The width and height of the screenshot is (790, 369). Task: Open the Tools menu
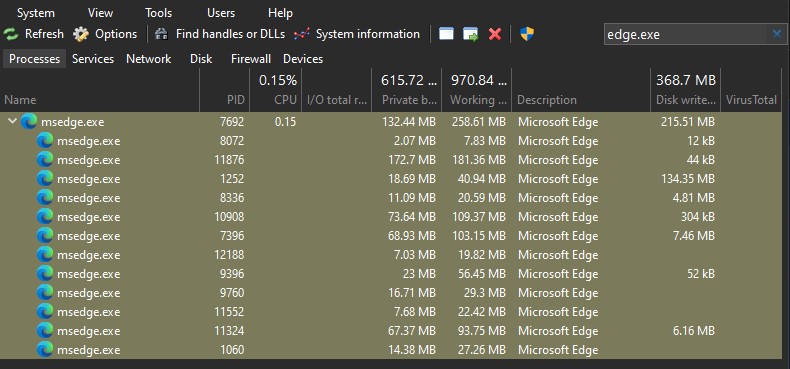coord(159,13)
